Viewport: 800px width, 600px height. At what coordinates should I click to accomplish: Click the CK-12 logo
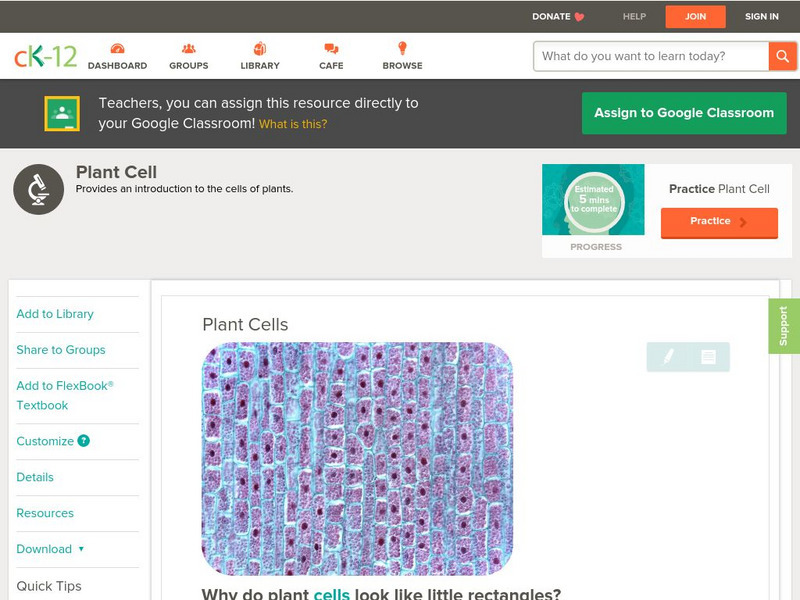pos(45,56)
